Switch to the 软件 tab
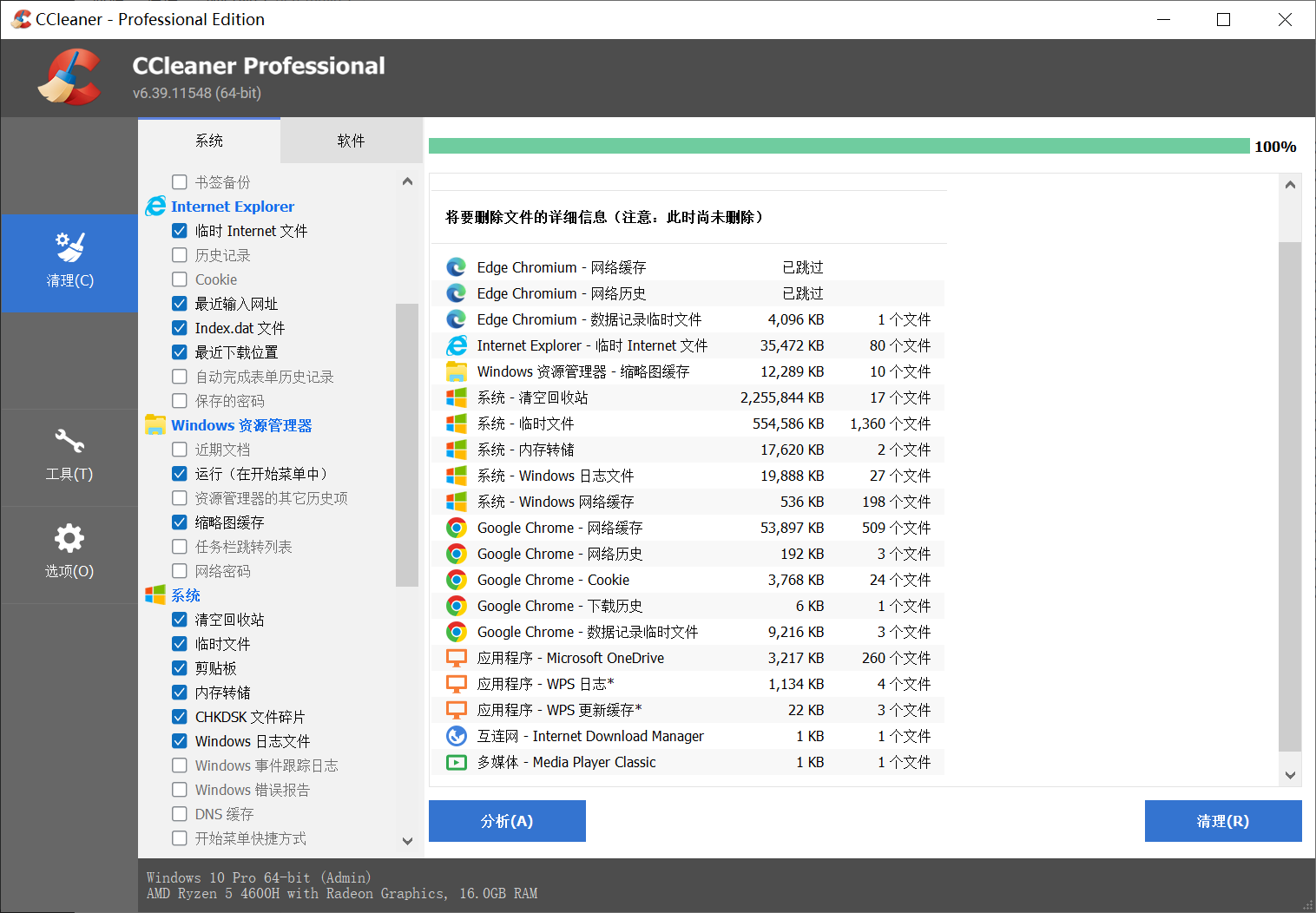This screenshot has width=1316, height=913. [x=352, y=141]
